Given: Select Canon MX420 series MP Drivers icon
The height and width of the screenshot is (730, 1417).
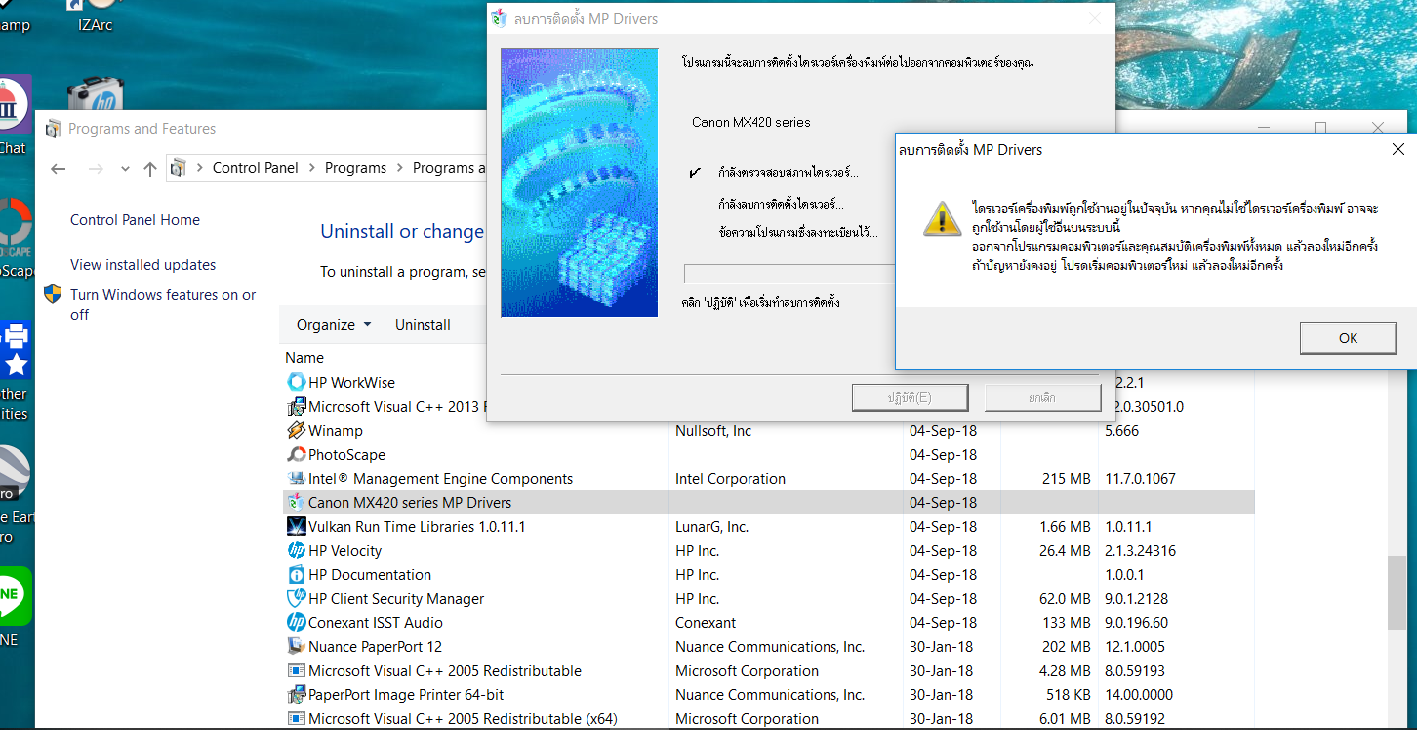Looking at the screenshot, I should pyautogui.click(x=296, y=502).
